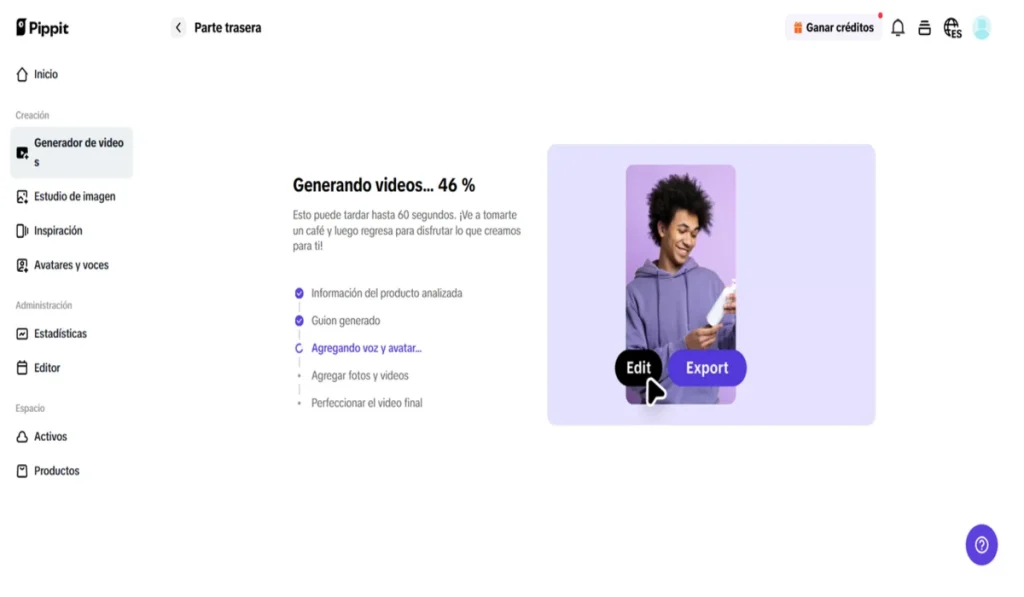Open the help question mark button

click(x=982, y=545)
